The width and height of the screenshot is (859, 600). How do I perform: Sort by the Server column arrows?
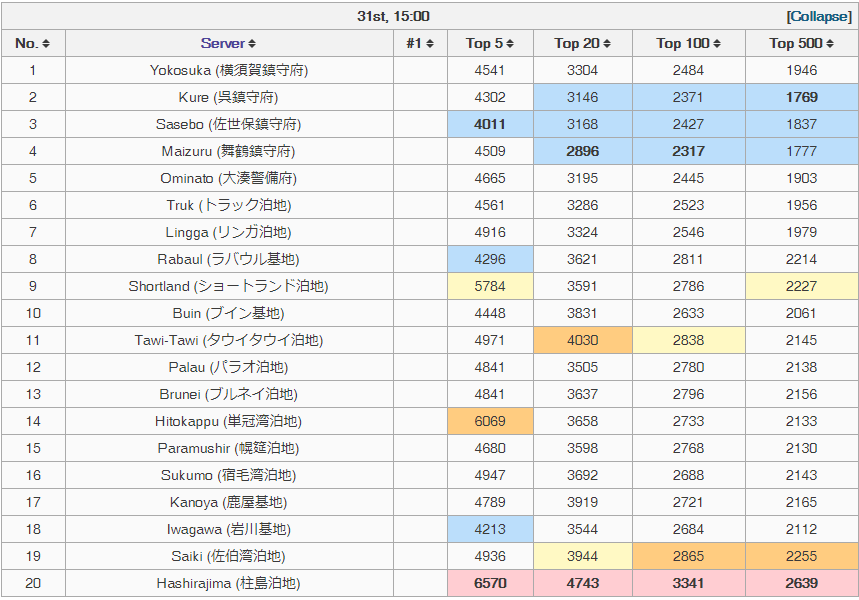point(251,43)
